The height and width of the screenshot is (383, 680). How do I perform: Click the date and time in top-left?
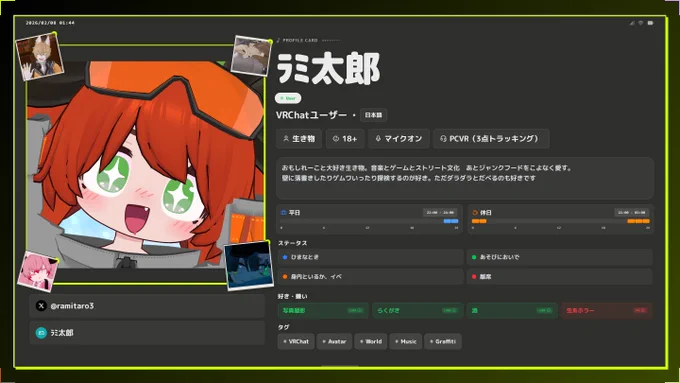[x=50, y=23]
